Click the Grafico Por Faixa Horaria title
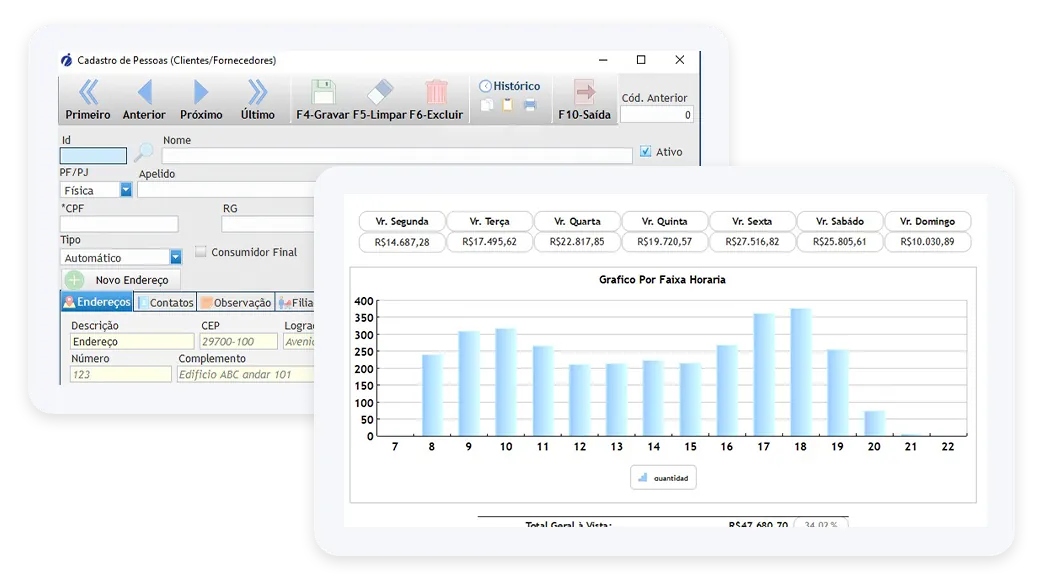1041x582 pixels. tap(662, 280)
